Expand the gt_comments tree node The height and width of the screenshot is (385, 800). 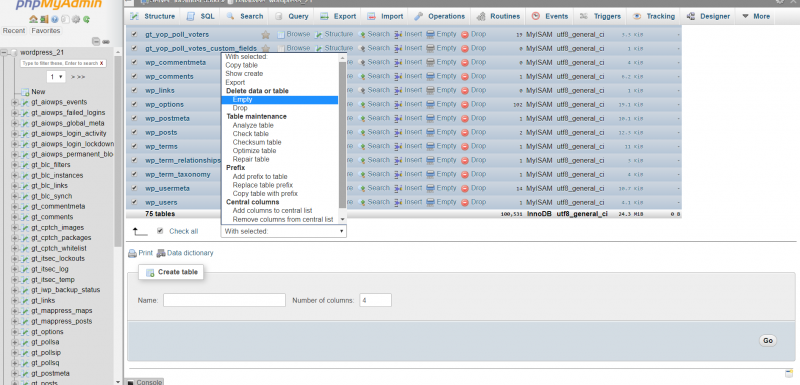click(14, 217)
